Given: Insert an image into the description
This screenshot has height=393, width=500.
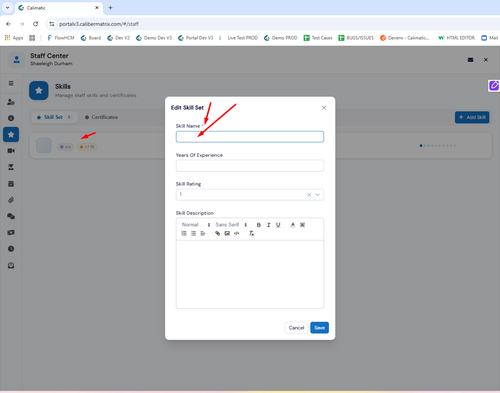Looking at the screenshot, I should point(227,233).
